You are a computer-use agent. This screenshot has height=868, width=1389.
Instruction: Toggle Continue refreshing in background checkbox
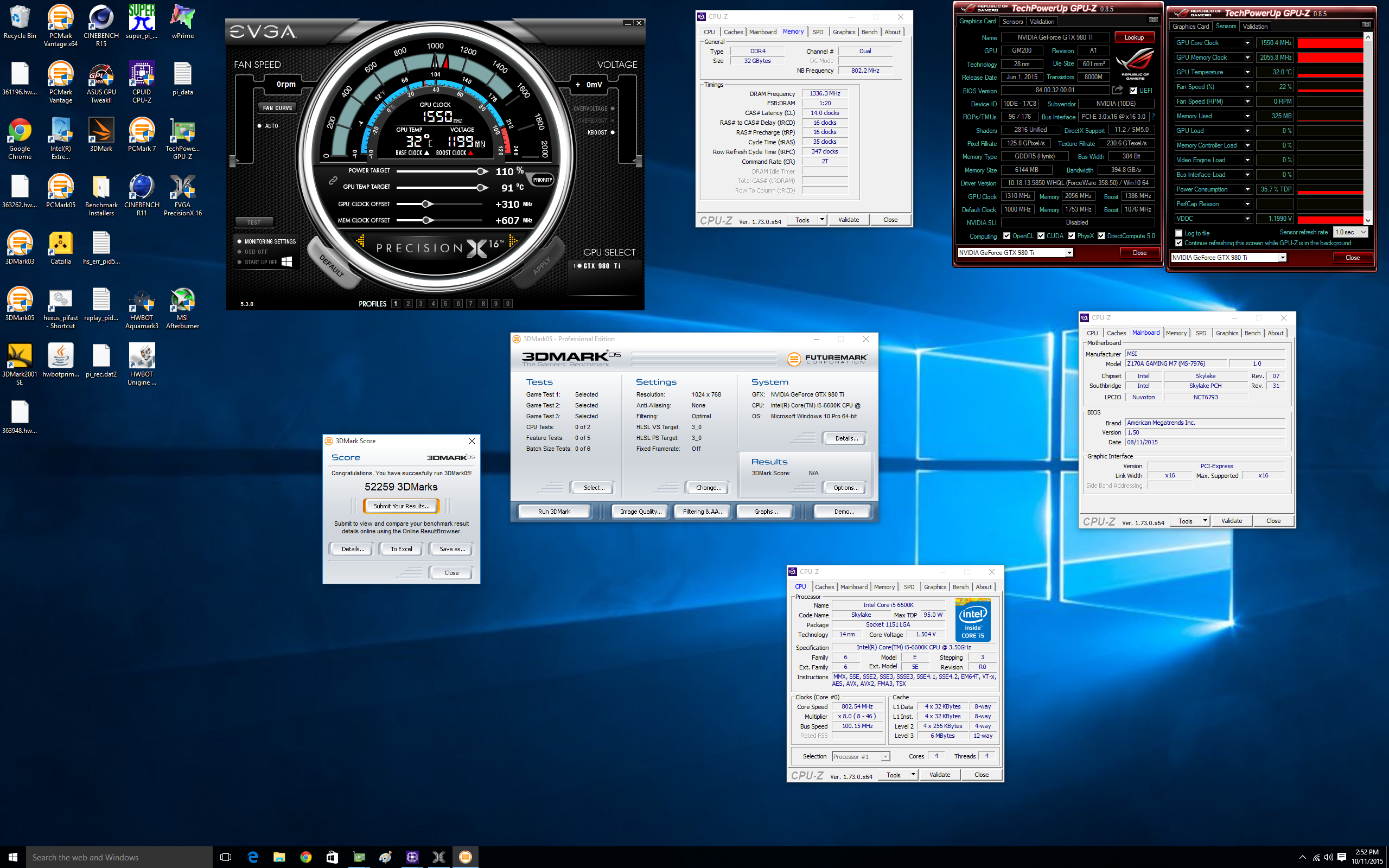click(1179, 243)
